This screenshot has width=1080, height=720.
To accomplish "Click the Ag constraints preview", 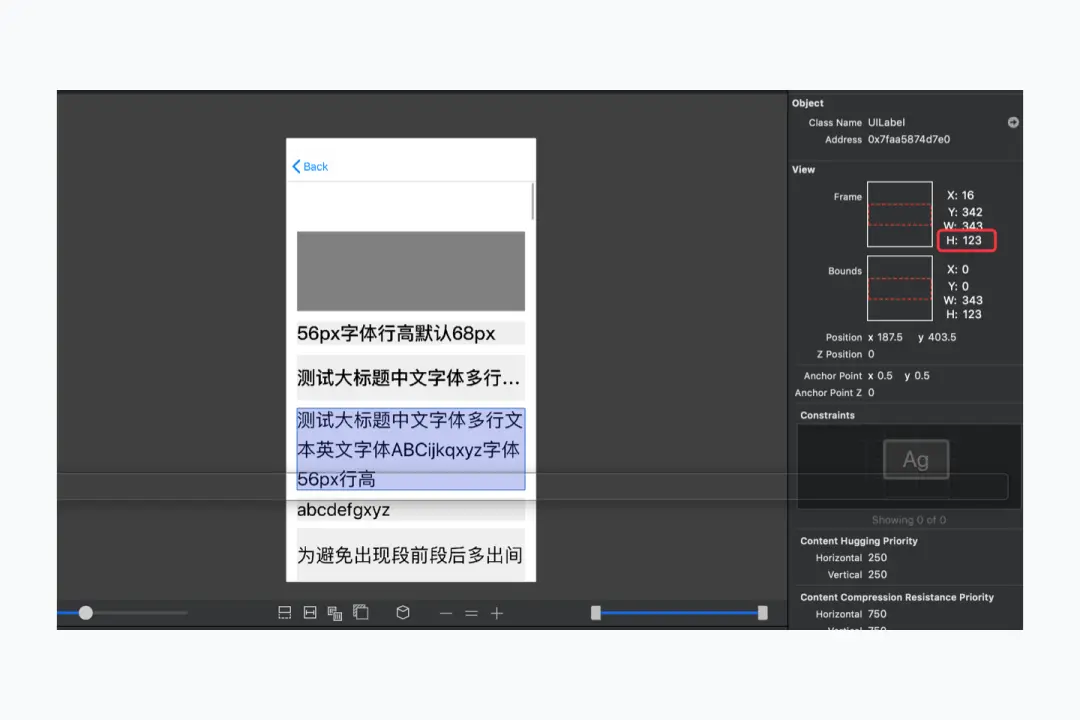I will (916, 459).
